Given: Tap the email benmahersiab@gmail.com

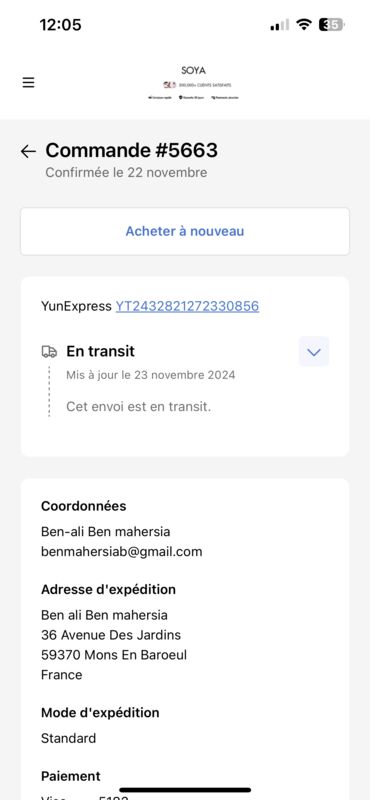Looking at the screenshot, I should tap(121, 552).
